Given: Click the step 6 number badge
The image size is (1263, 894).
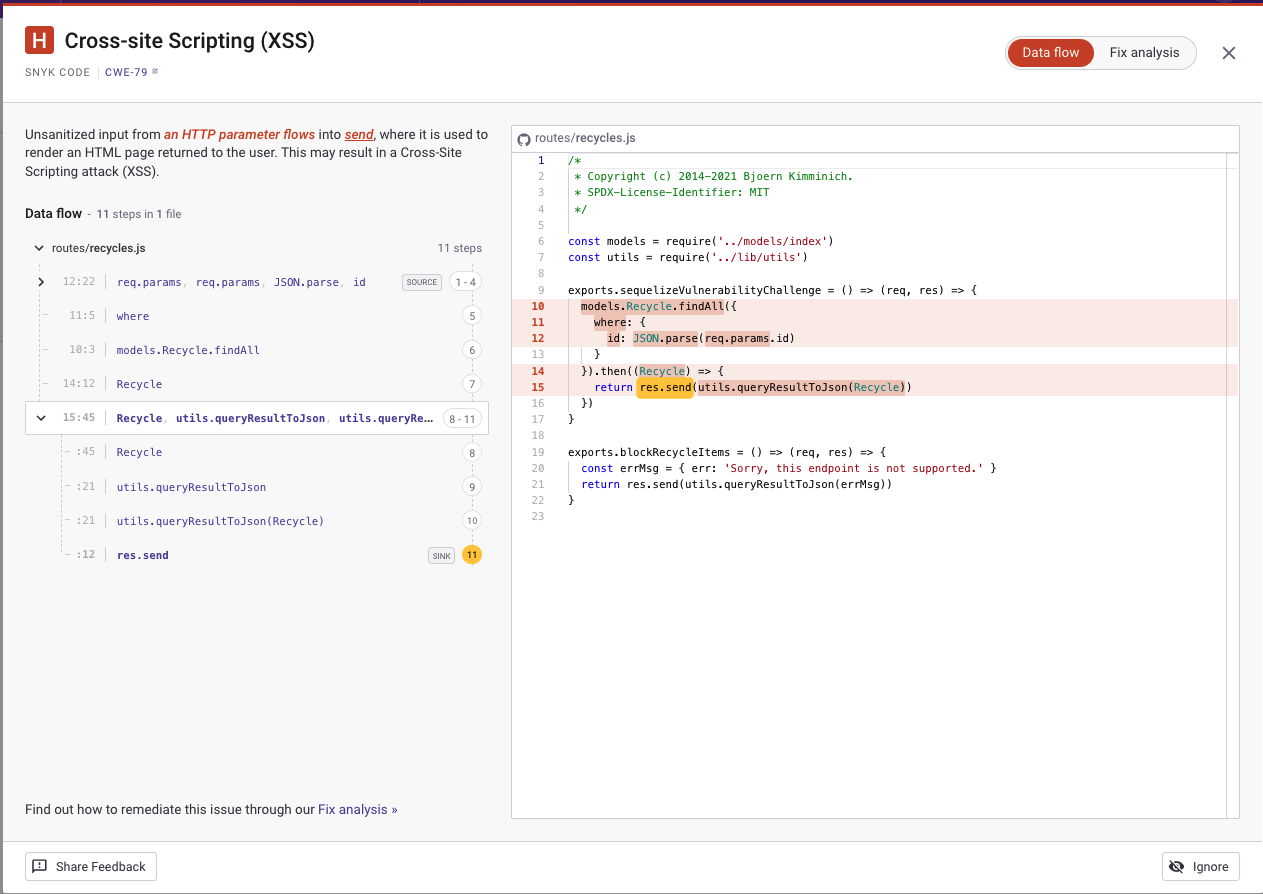Looking at the screenshot, I should click(472, 350).
